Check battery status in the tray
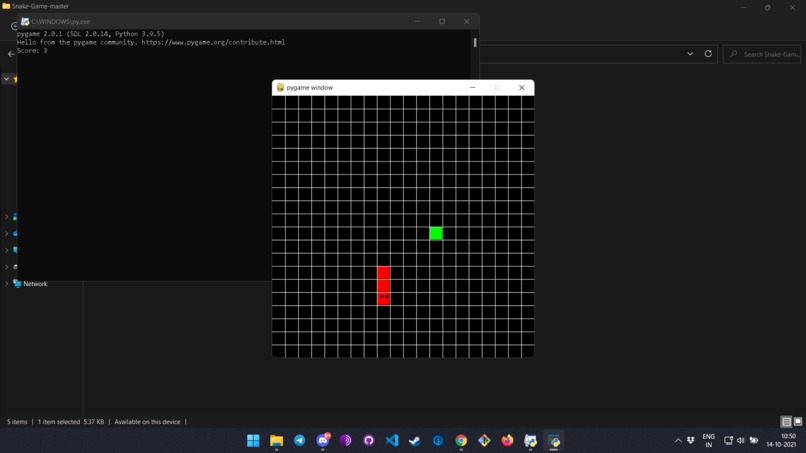Image resolution: width=806 pixels, height=453 pixels. click(754, 440)
